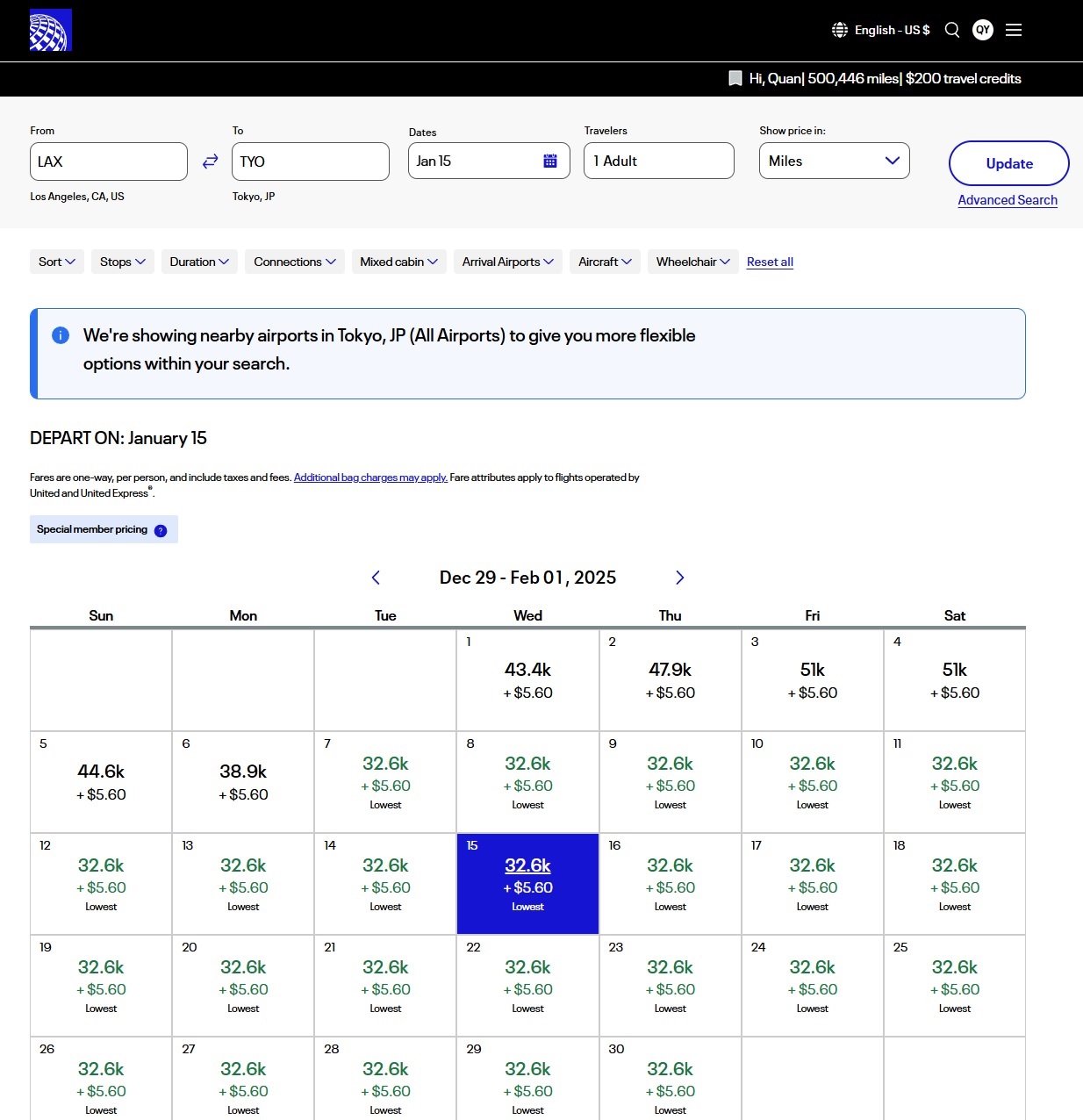Select January 22 lowest fare
This screenshot has height=1120, width=1083.
coord(527,986)
